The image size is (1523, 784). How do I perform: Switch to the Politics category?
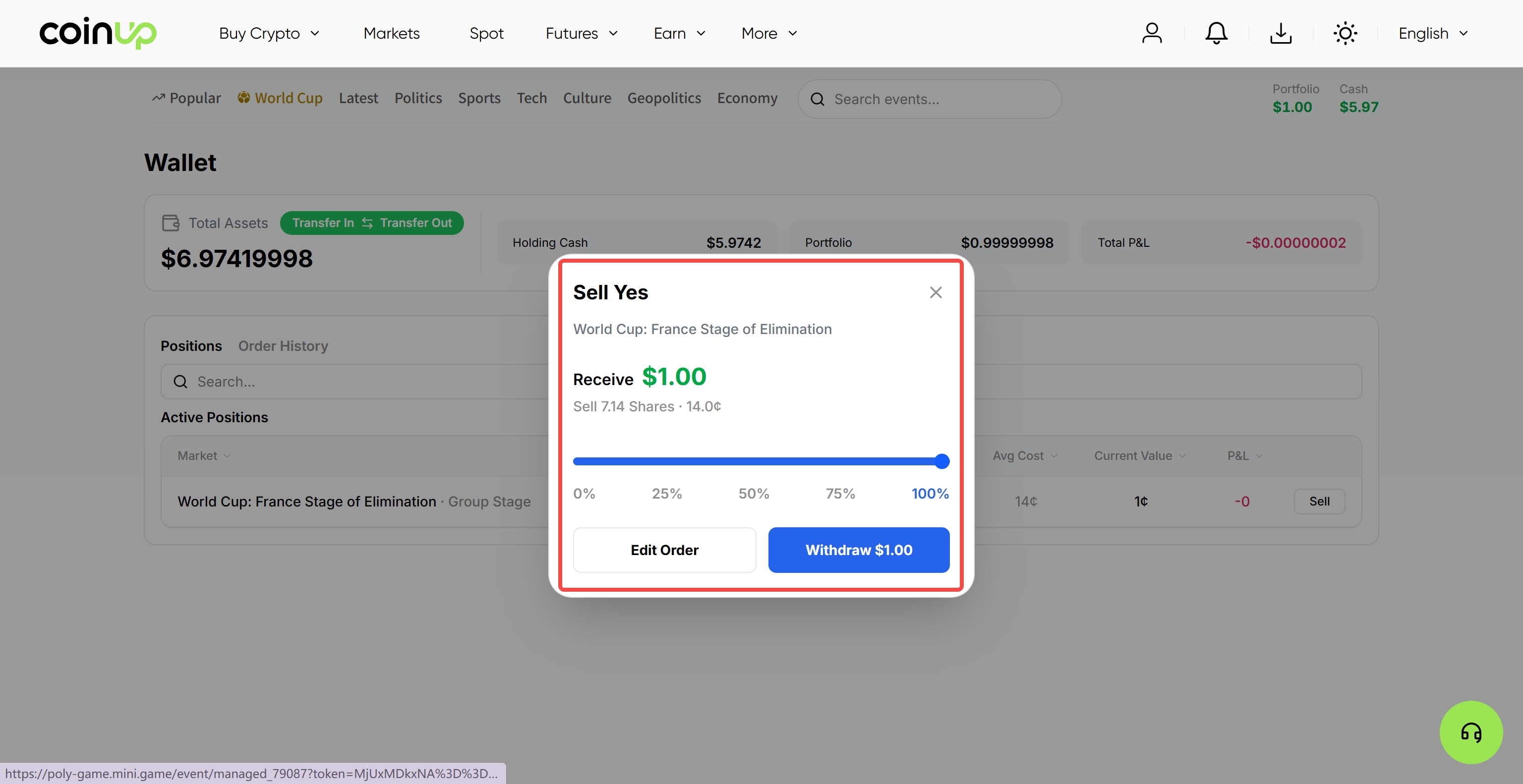(418, 98)
